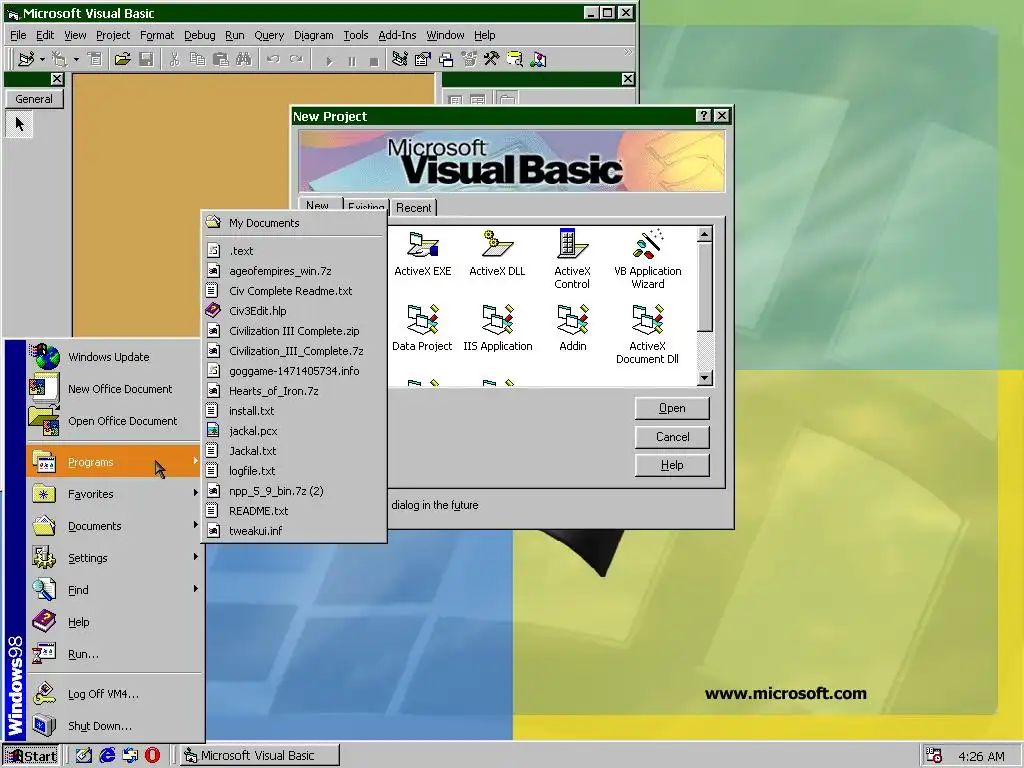The height and width of the screenshot is (768, 1024).
Task: Open Civ Complete Readme.txt from Documents list
Action: click(x=293, y=291)
